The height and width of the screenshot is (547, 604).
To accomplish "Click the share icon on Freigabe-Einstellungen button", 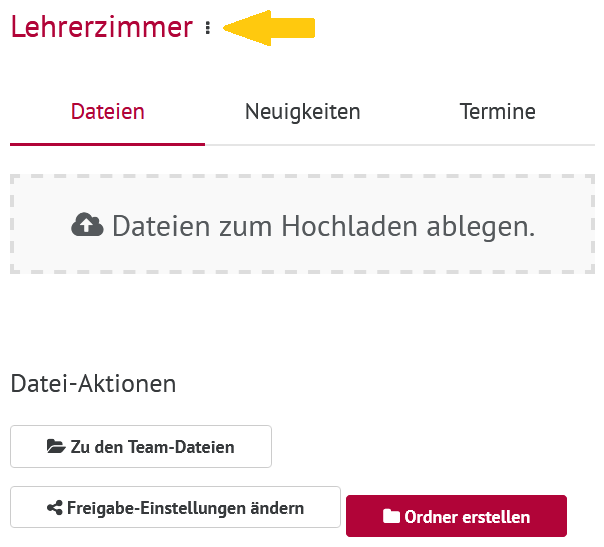I will tap(55, 508).
